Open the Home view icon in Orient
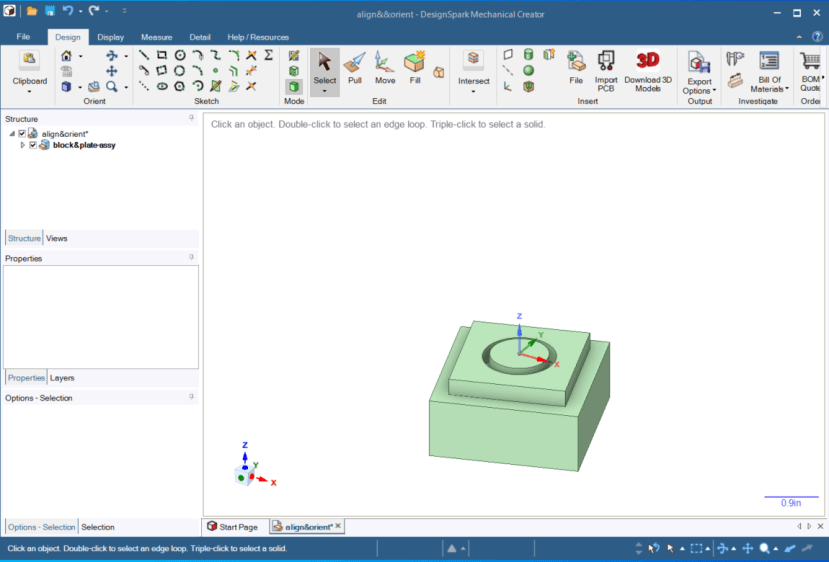 point(67,56)
